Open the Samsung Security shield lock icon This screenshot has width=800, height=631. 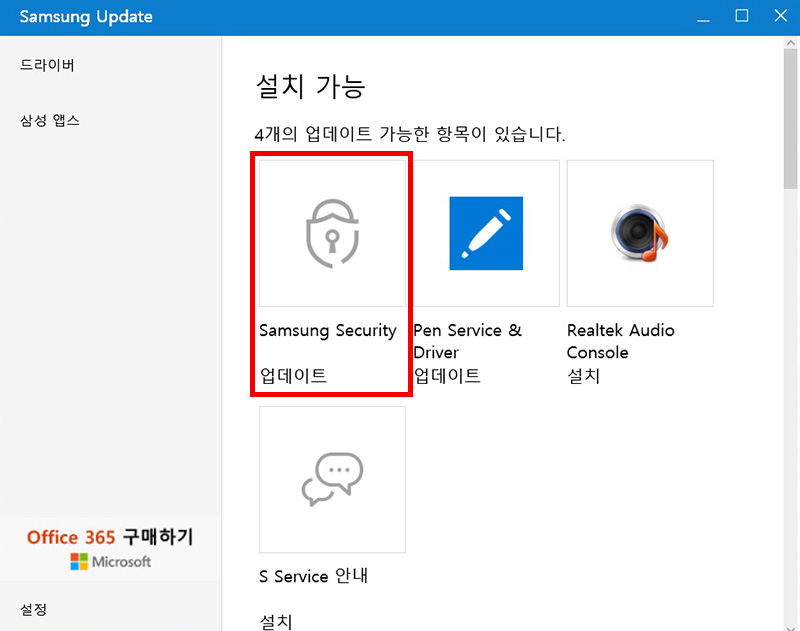pos(333,234)
